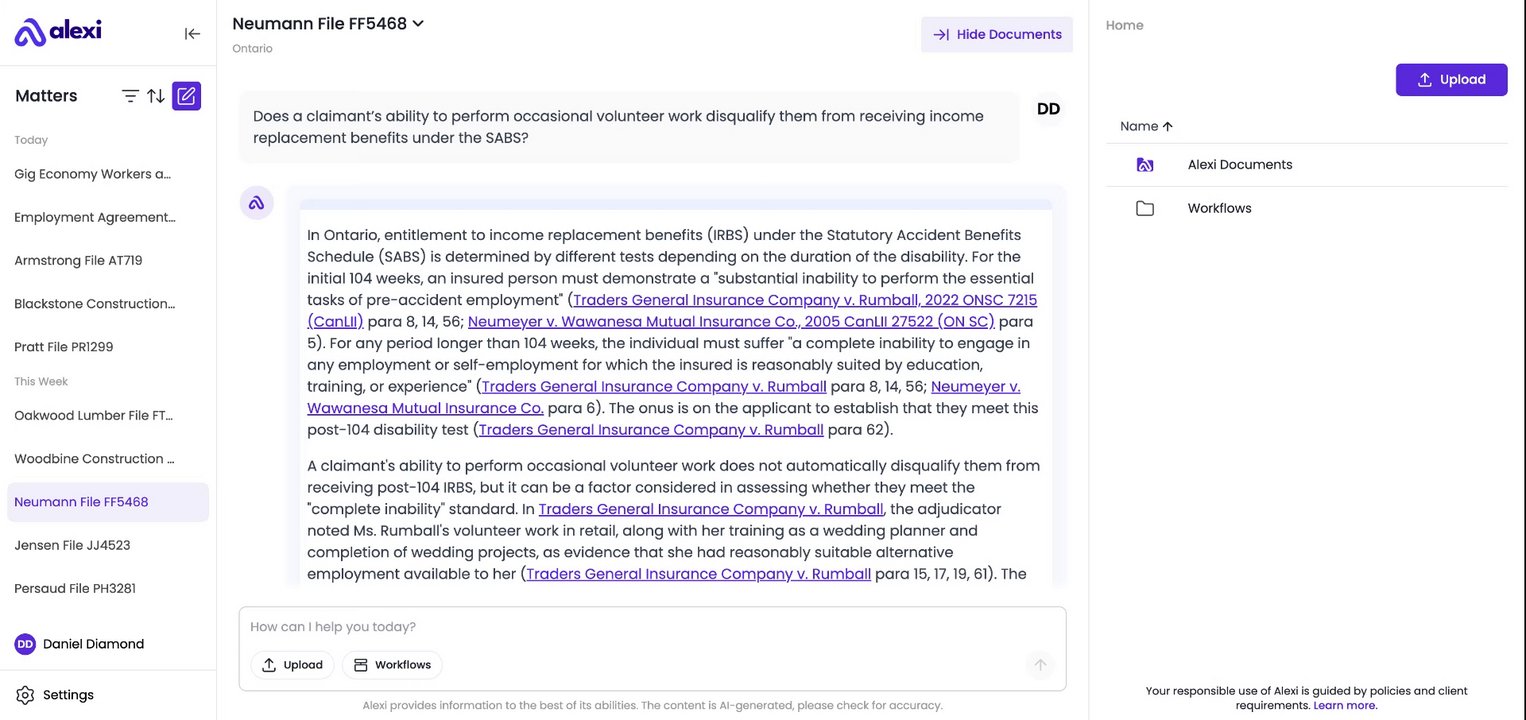Select the Jensen File JJ4523 matter
The width and height of the screenshot is (1526, 720).
coord(72,546)
